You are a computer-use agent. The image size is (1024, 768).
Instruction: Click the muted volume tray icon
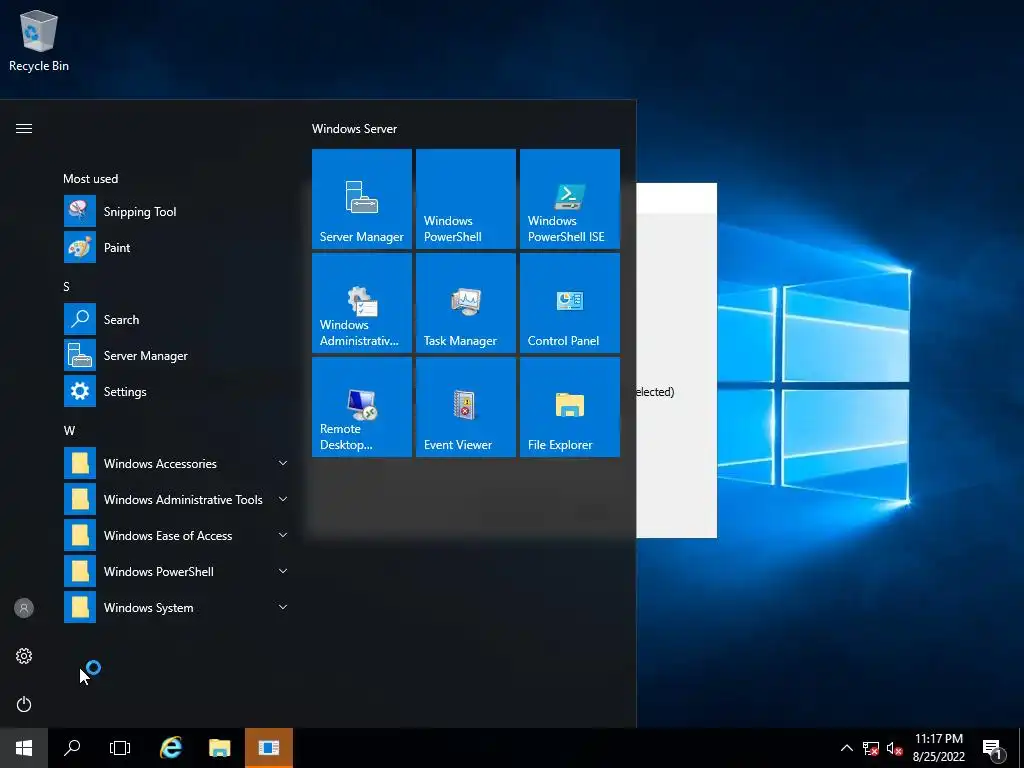[895, 748]
